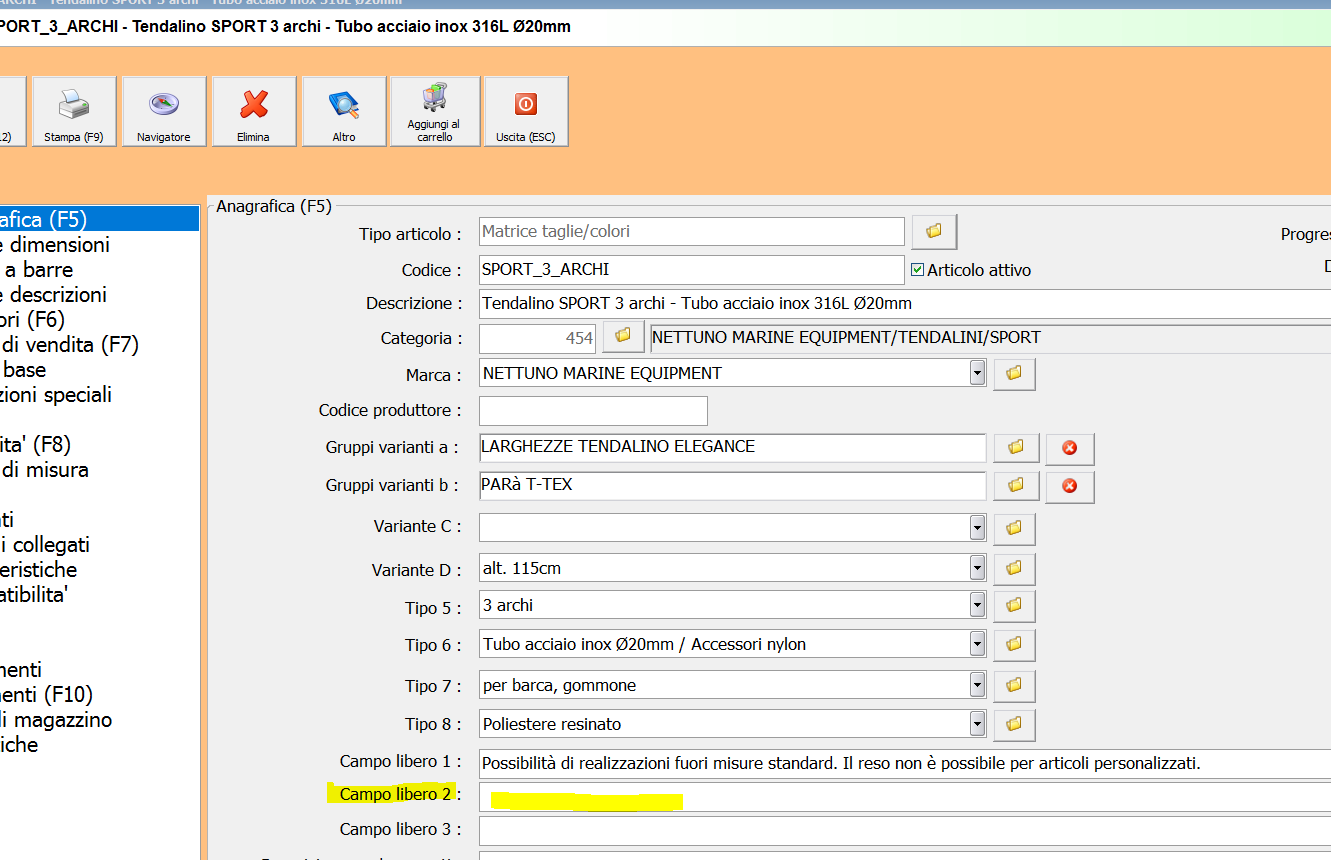
Task: Delete the record with Elimina
Action: [x=254, y=111]
